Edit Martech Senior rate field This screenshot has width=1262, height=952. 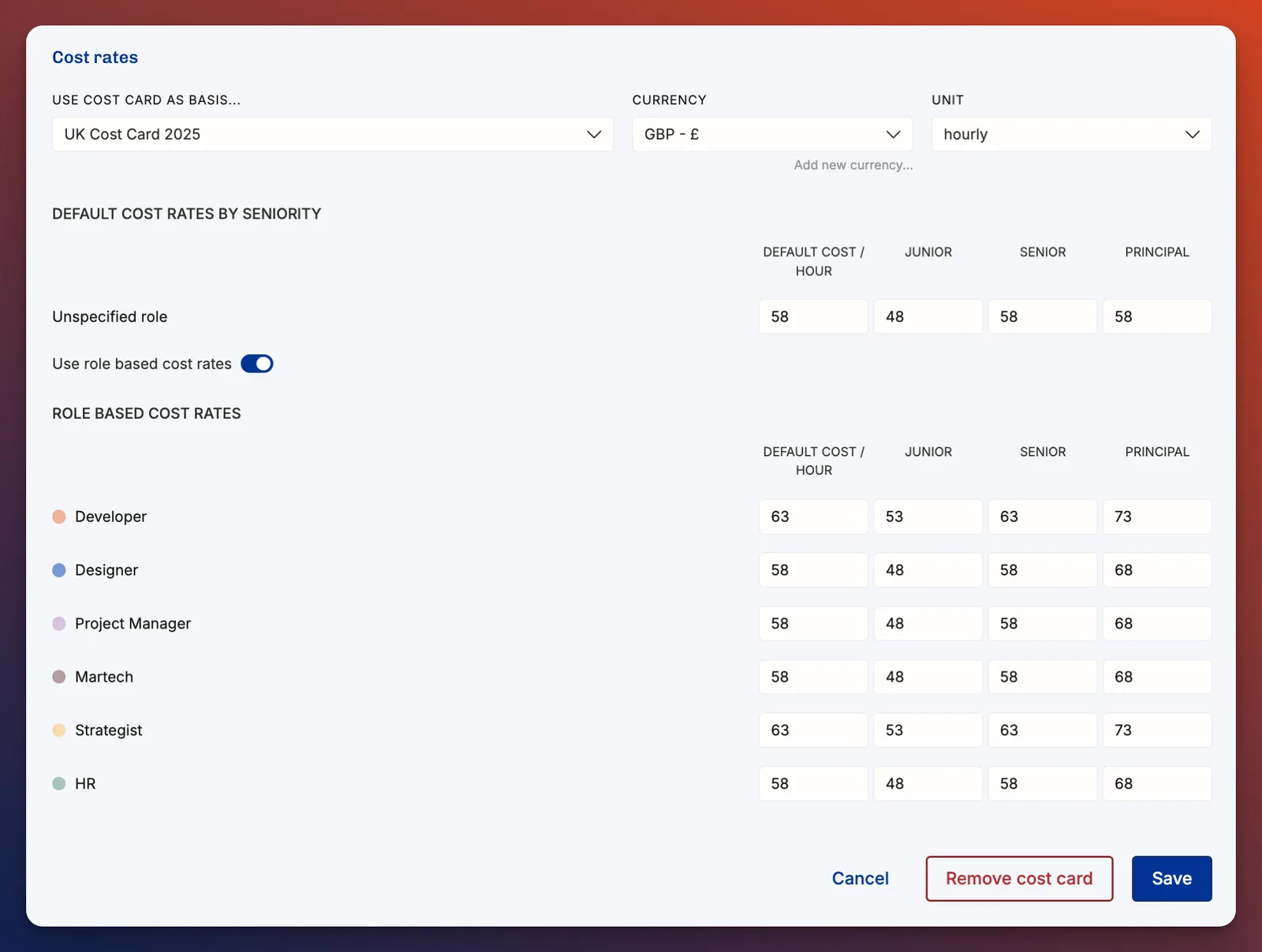pos(1043,677)
